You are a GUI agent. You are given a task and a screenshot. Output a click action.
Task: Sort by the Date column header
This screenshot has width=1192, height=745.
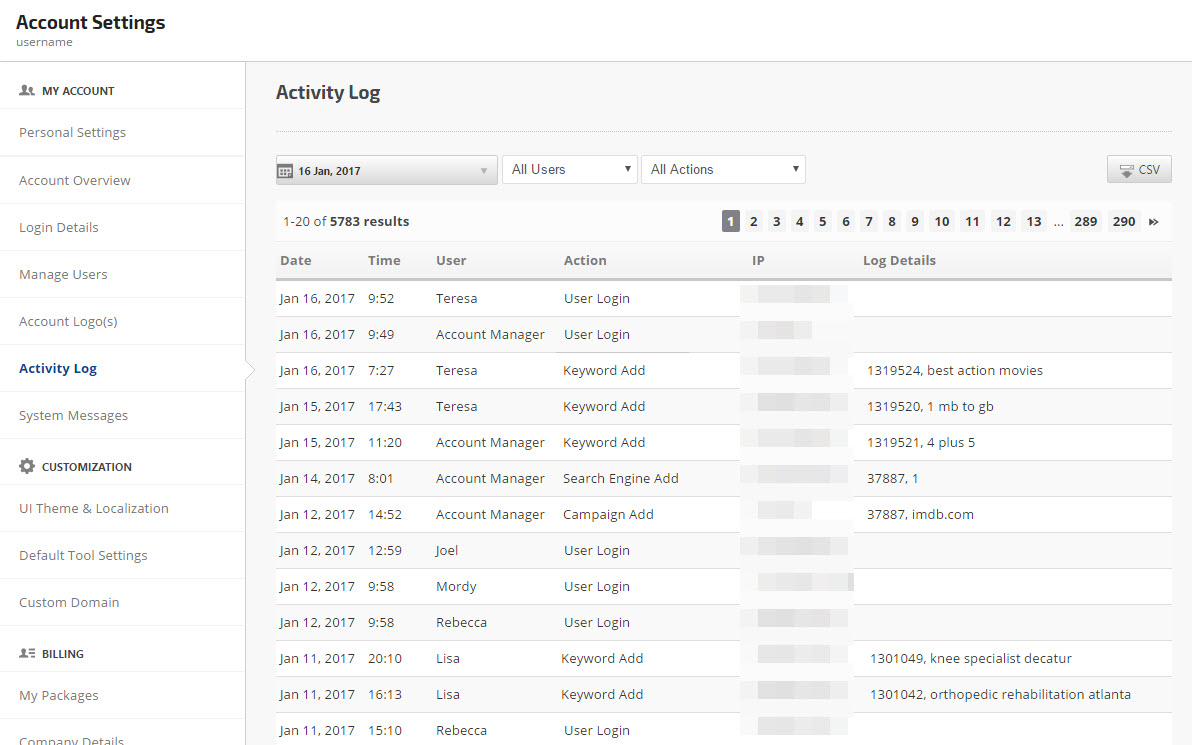point(295,261)
